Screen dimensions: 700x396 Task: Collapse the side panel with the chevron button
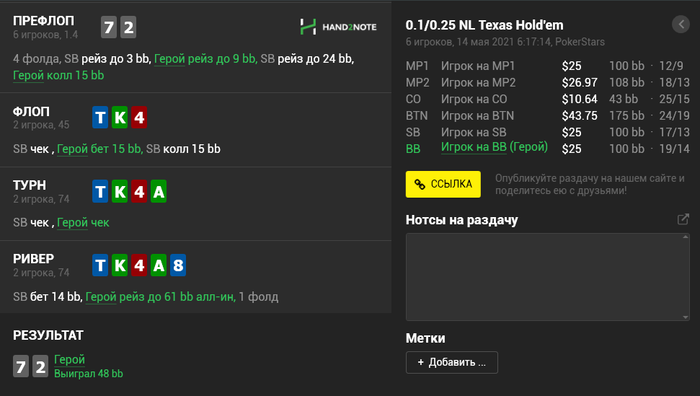pyautogui.click(x=681, y=24)
